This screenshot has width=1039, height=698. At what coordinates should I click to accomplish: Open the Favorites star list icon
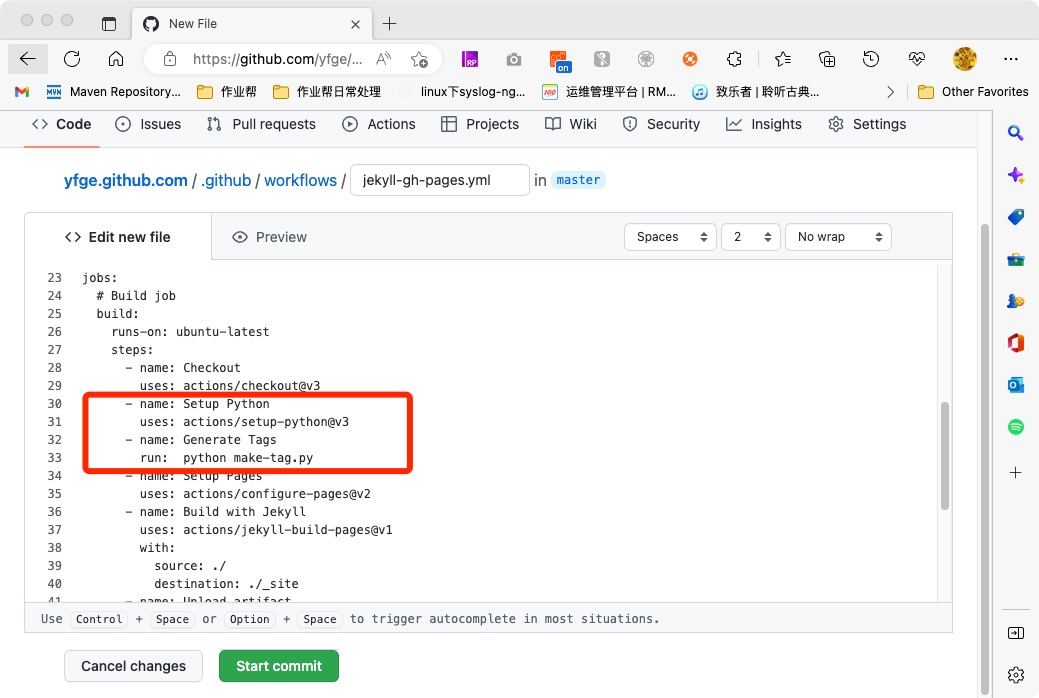point(783,59)
